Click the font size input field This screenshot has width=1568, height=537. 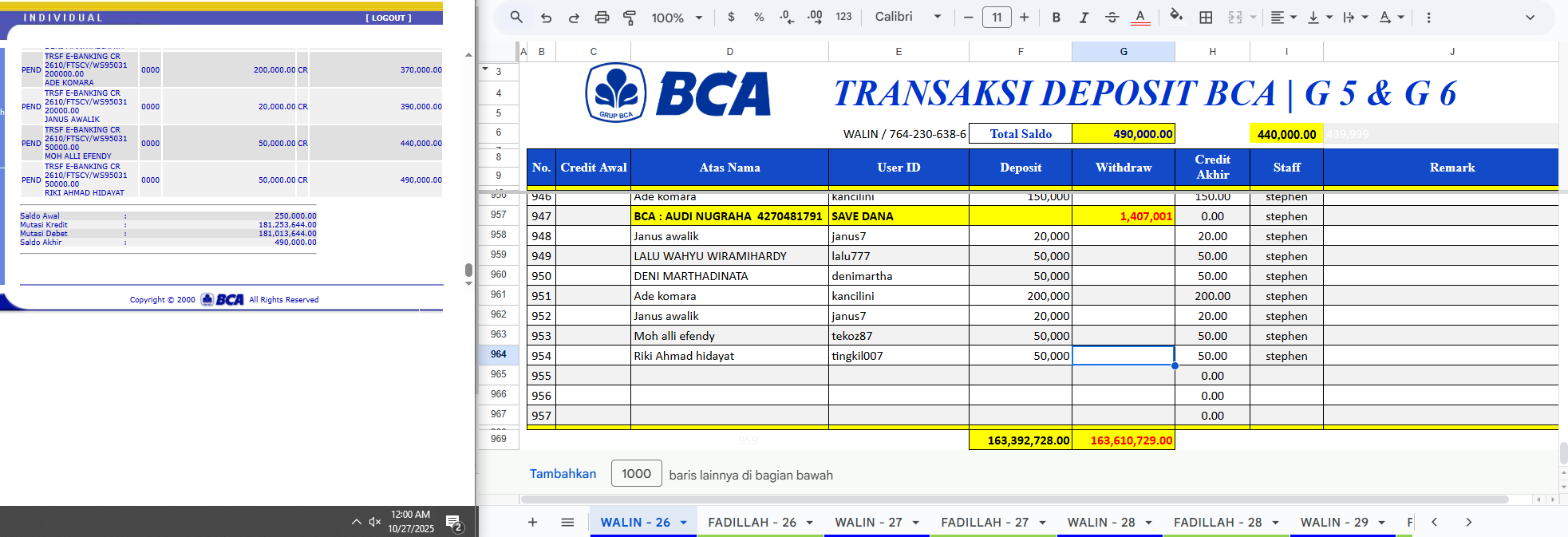[997, 17]
